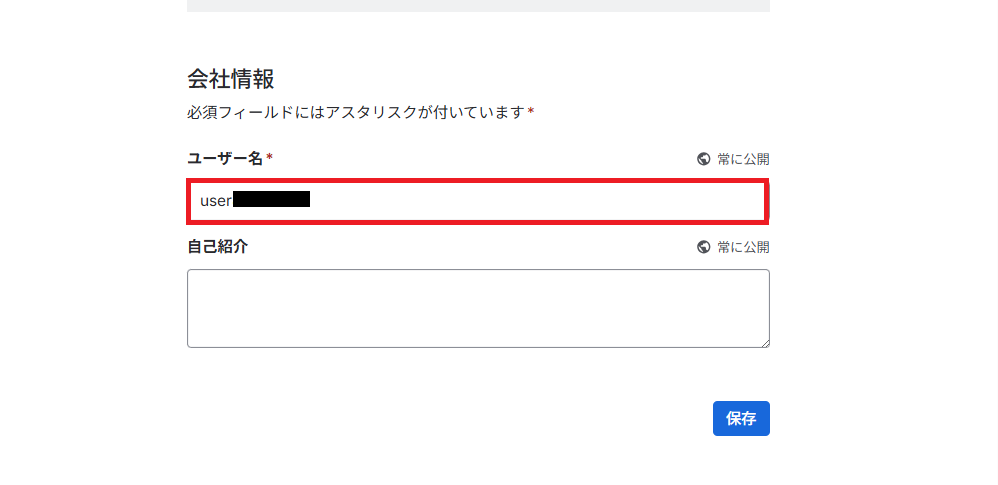
Task: Click the red highlight border of username field
Action: pyautogui.click(x=478, y=181)
